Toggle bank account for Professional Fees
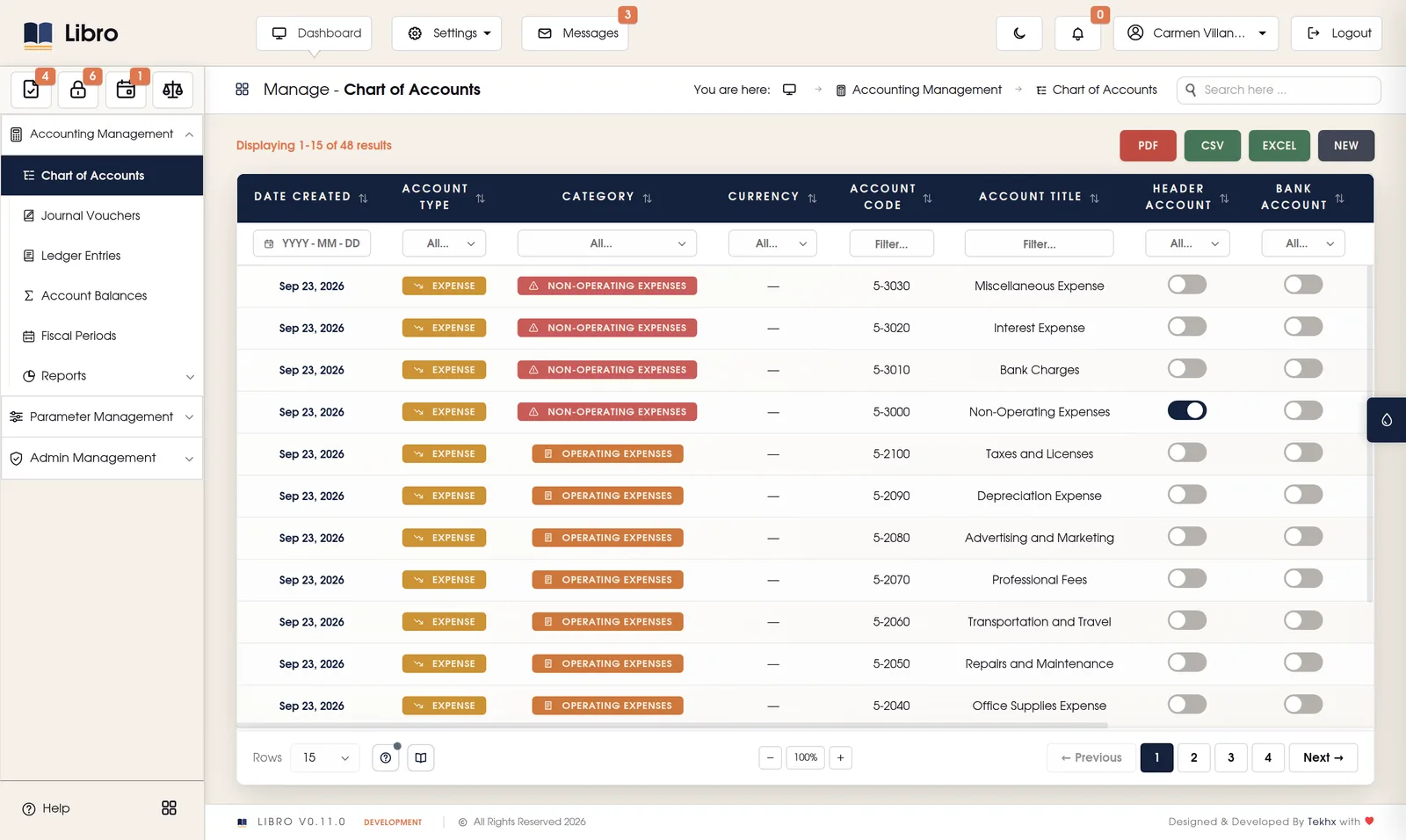The height and width of the screenshot is (840, 1406). [x=1303, y=578]
